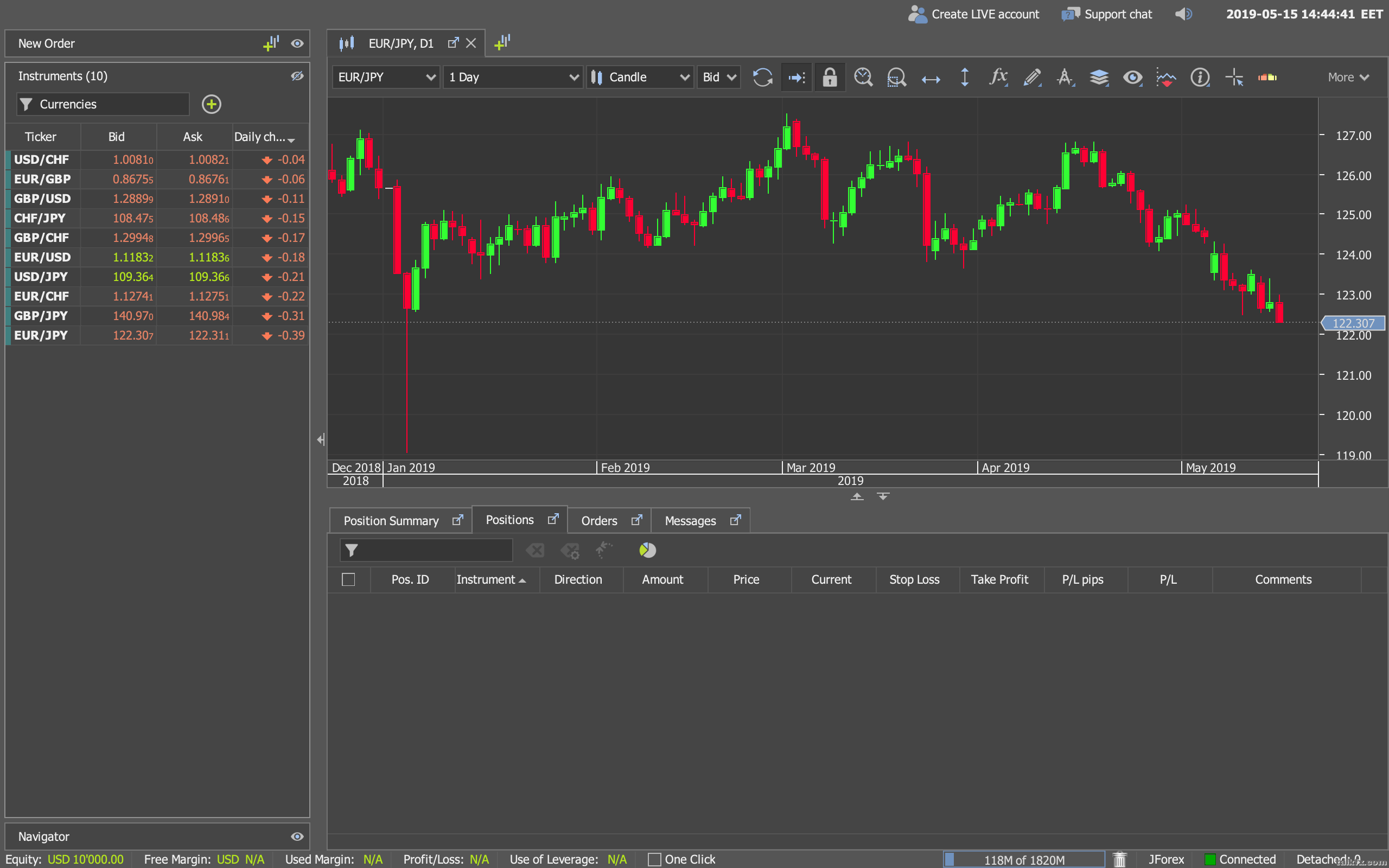Expand bottom panel with up arrow
Screen dimensions: 1389x868
[x=857, y=496]
